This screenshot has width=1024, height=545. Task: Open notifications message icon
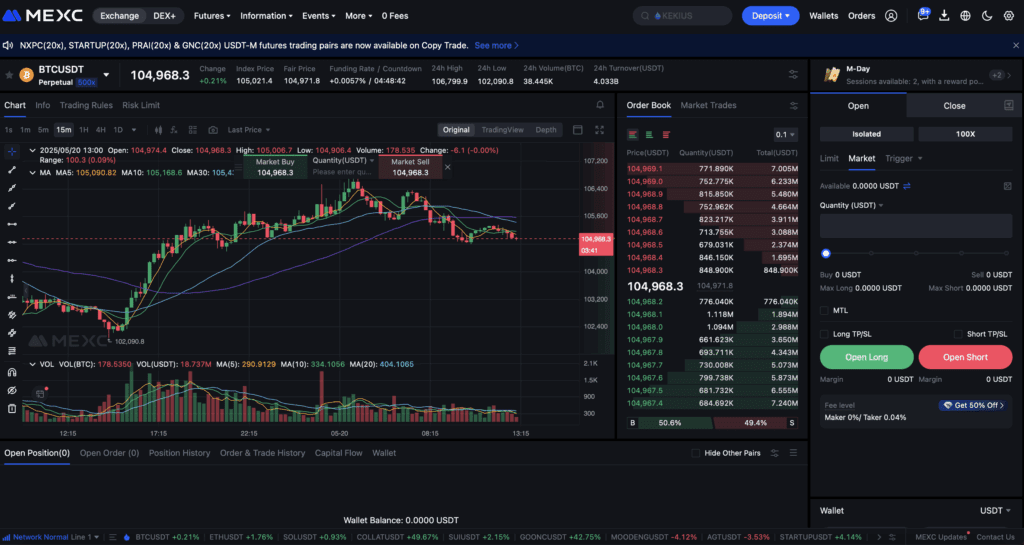pos(923,16)
